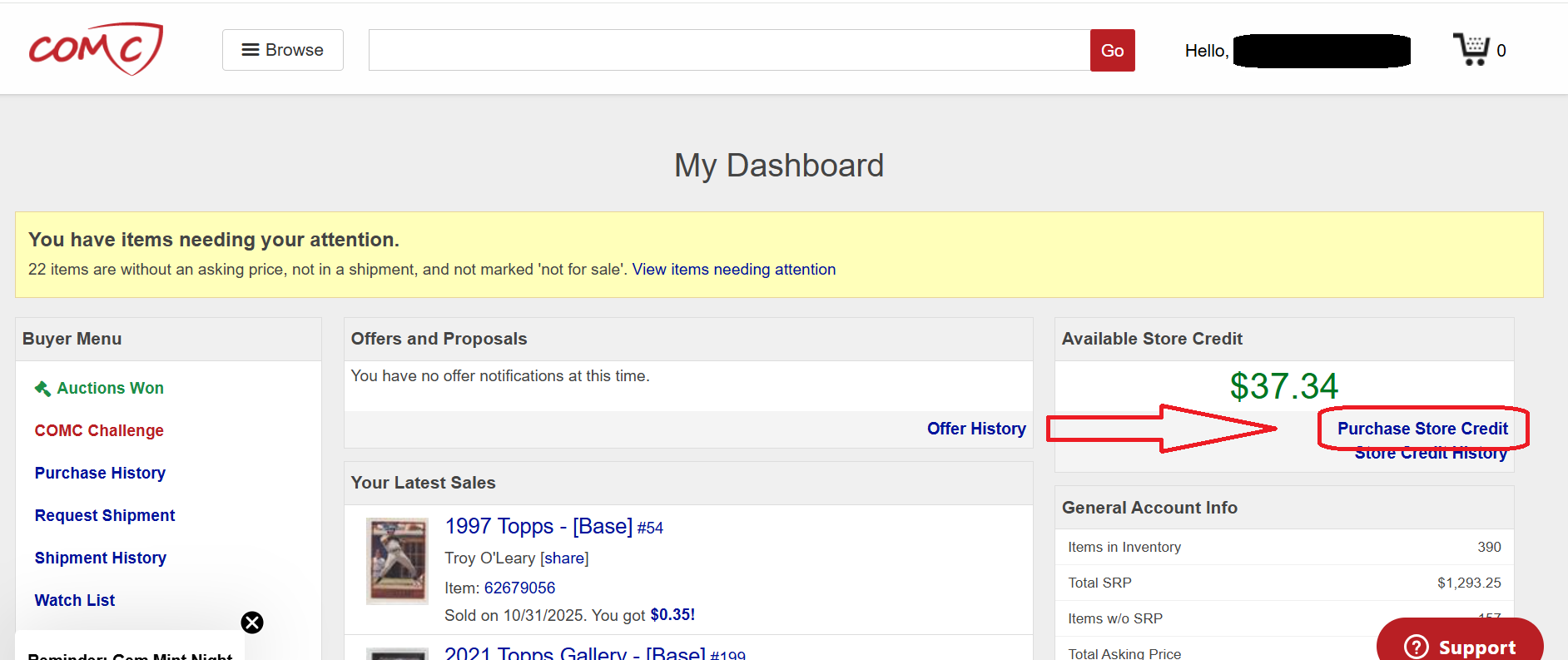
Task: Go to Request Shipment
Action: tap(105, 516)
